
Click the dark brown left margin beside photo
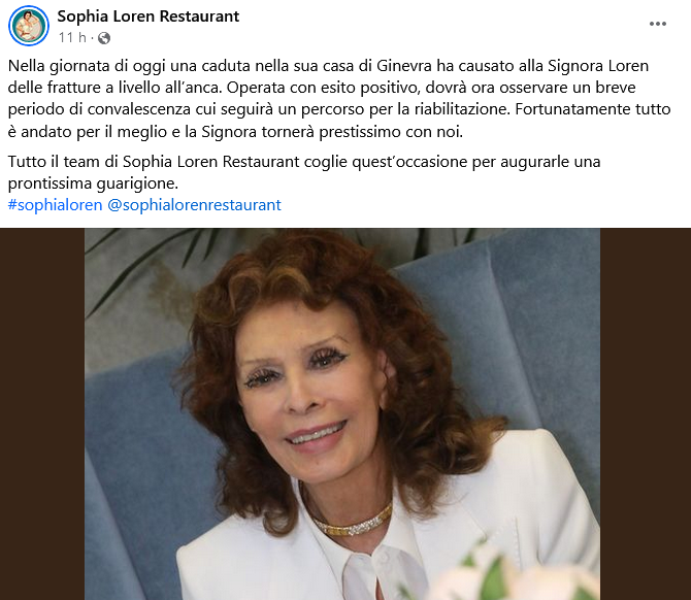pos(42,414)
